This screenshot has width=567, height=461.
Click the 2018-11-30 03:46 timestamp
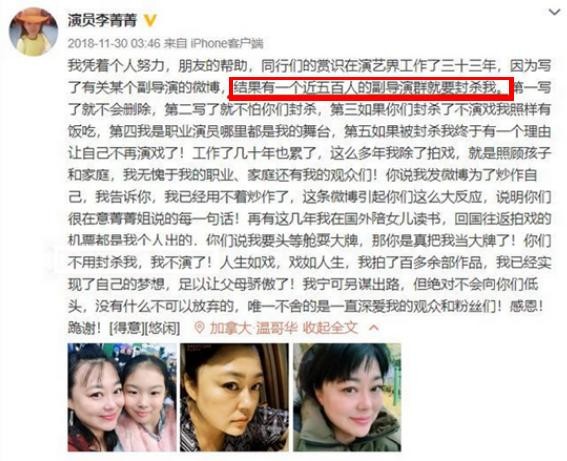tap(114, 43)
